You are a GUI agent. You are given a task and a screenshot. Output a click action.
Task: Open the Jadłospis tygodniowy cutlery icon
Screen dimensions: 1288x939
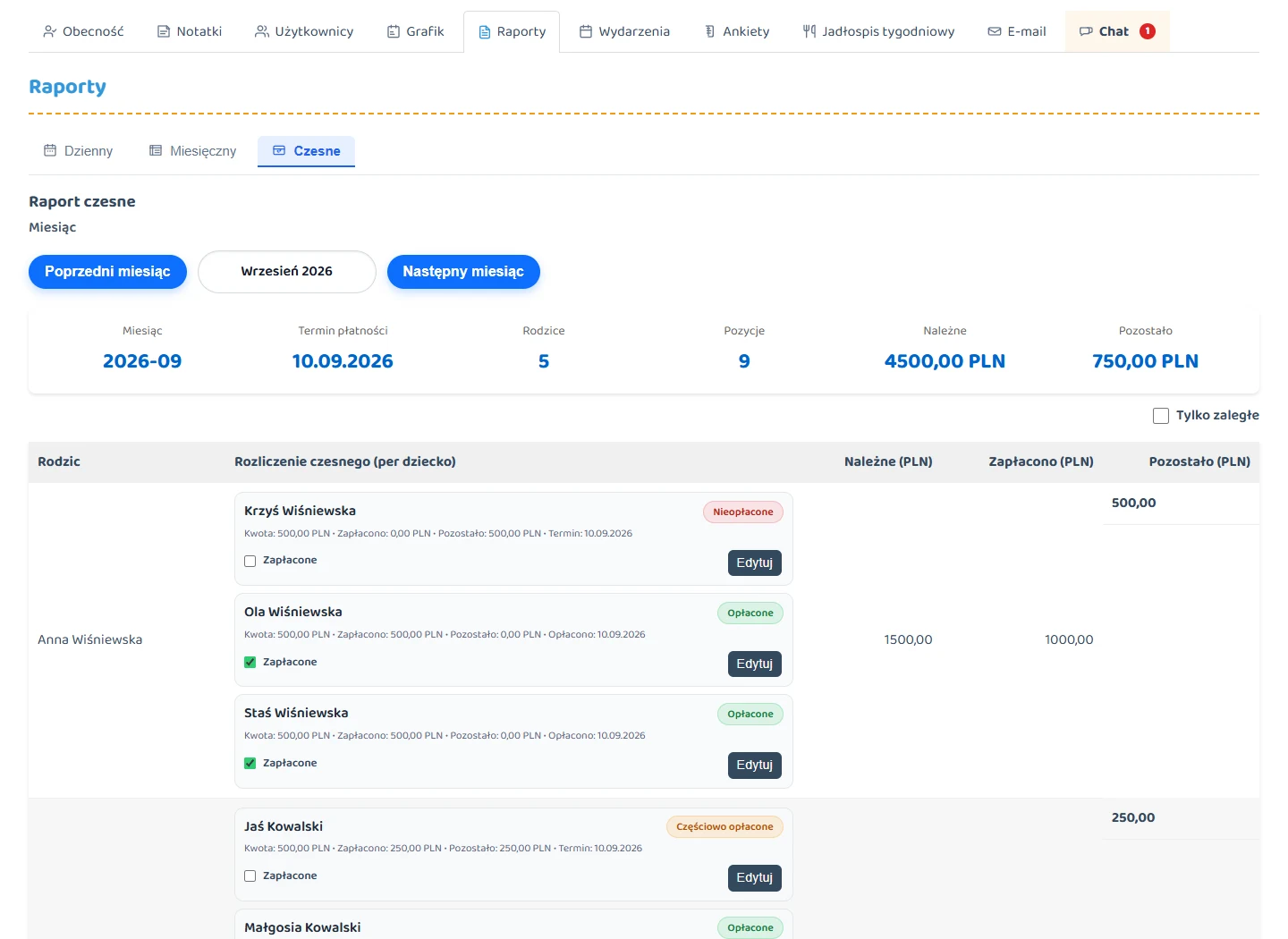click(809, 31)
